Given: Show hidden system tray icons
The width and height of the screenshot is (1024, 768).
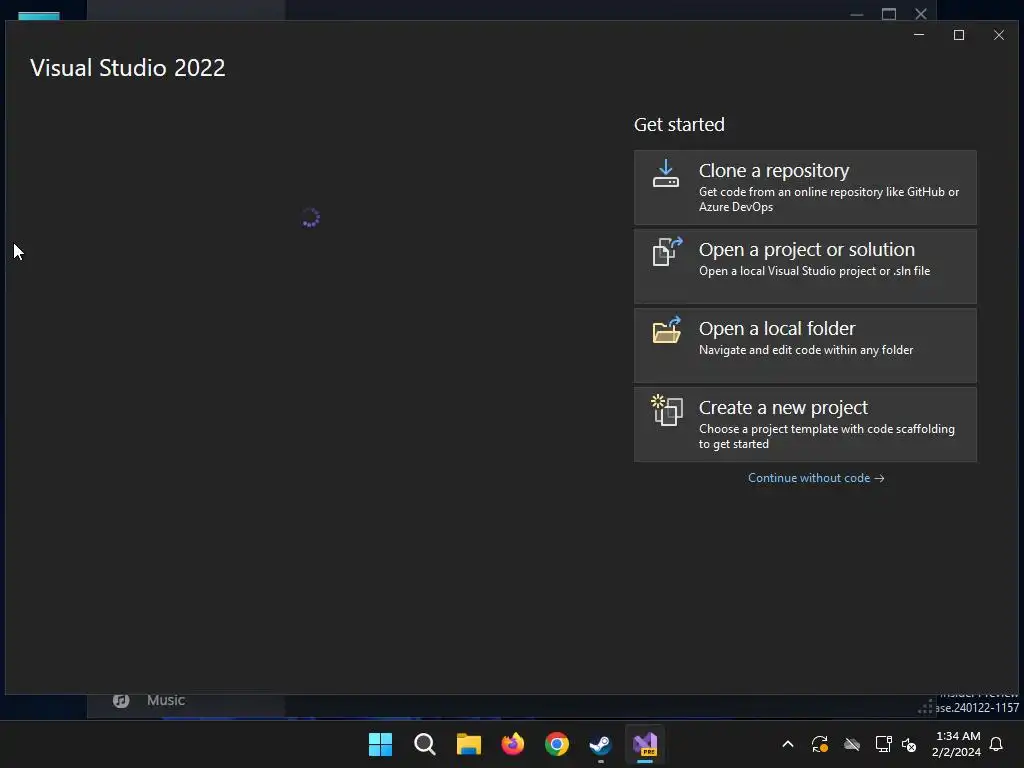Looking at the screenshot, I should [788, 744].
